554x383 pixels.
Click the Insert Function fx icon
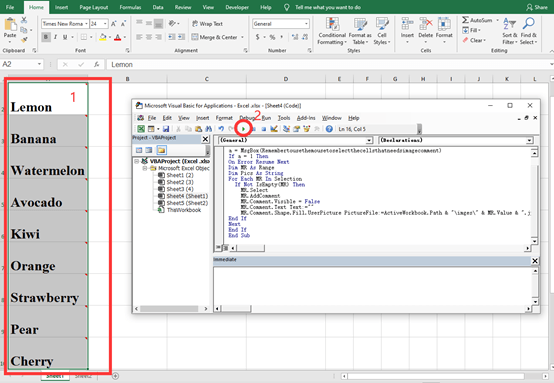click(96, 65)
